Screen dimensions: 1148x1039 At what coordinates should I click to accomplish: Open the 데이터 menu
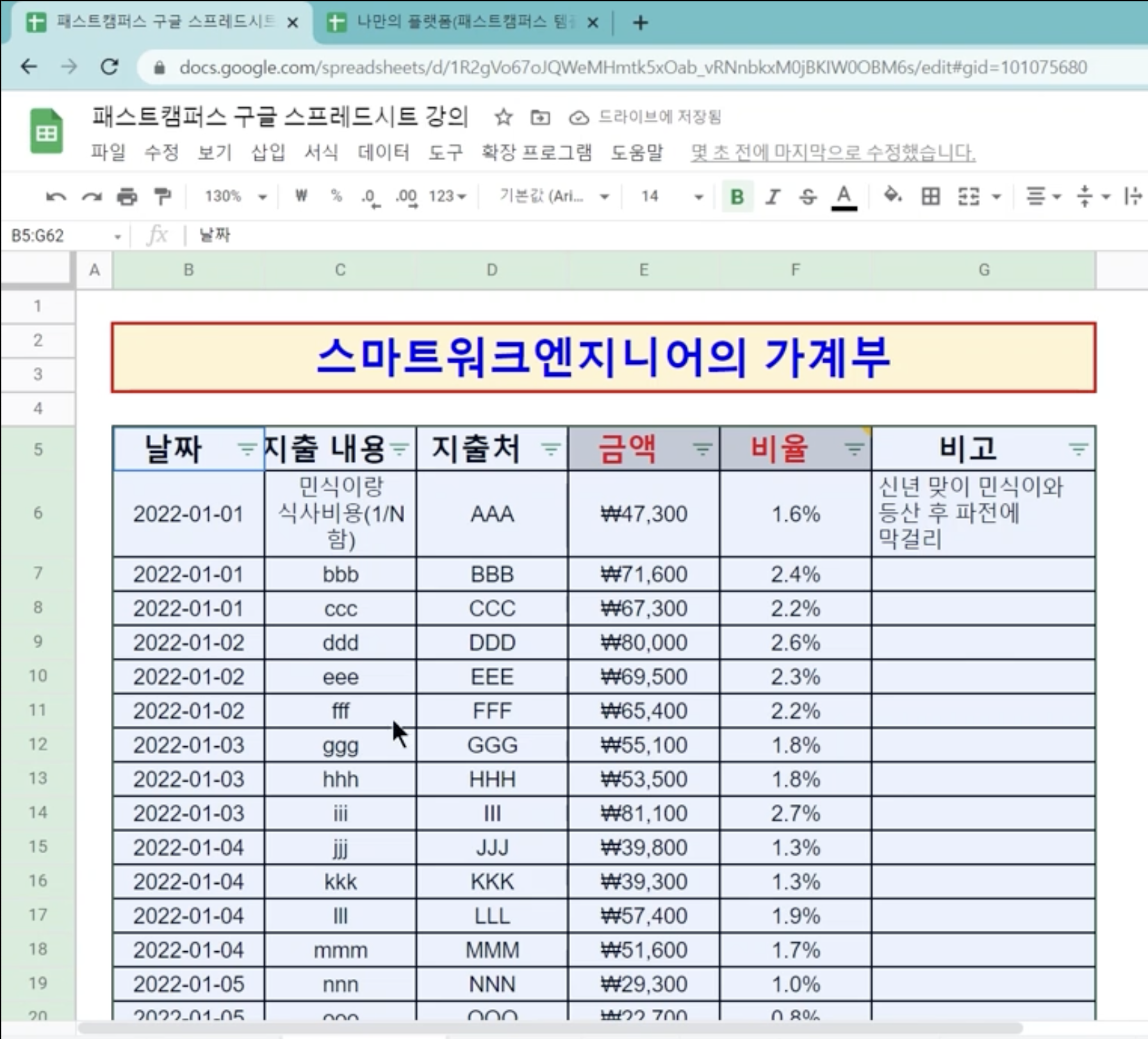tap(383, 152)
